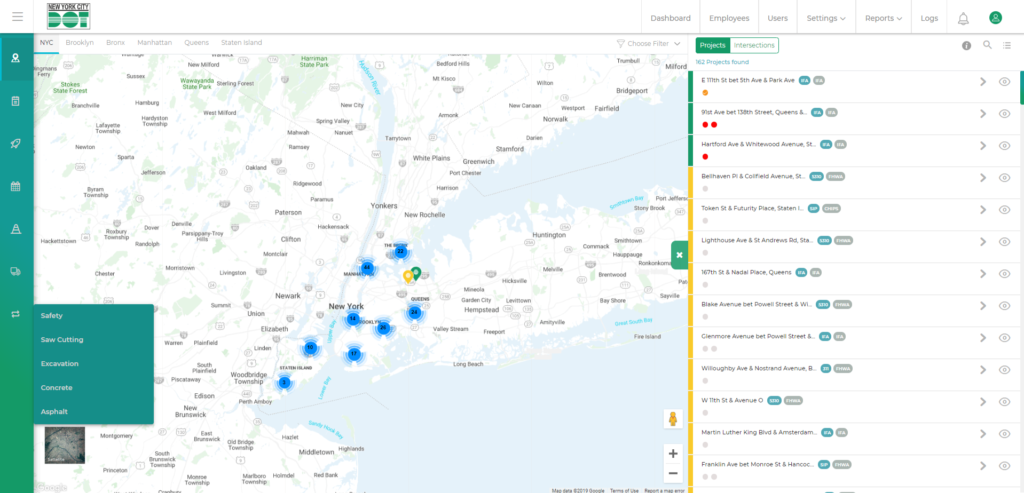This screenshot has height=493, width=1024.
Task: Drop the Street View pegman on map
Action: 673,419
